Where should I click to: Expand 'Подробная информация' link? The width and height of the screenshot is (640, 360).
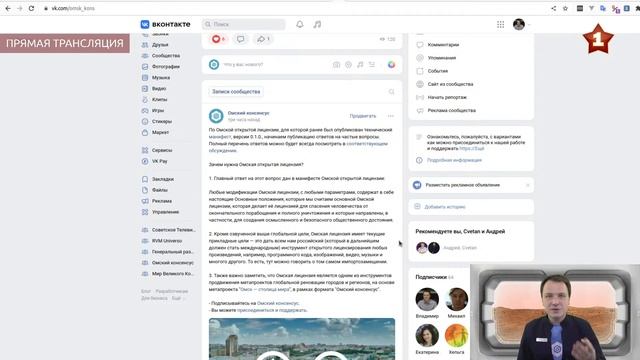point(454,160)
